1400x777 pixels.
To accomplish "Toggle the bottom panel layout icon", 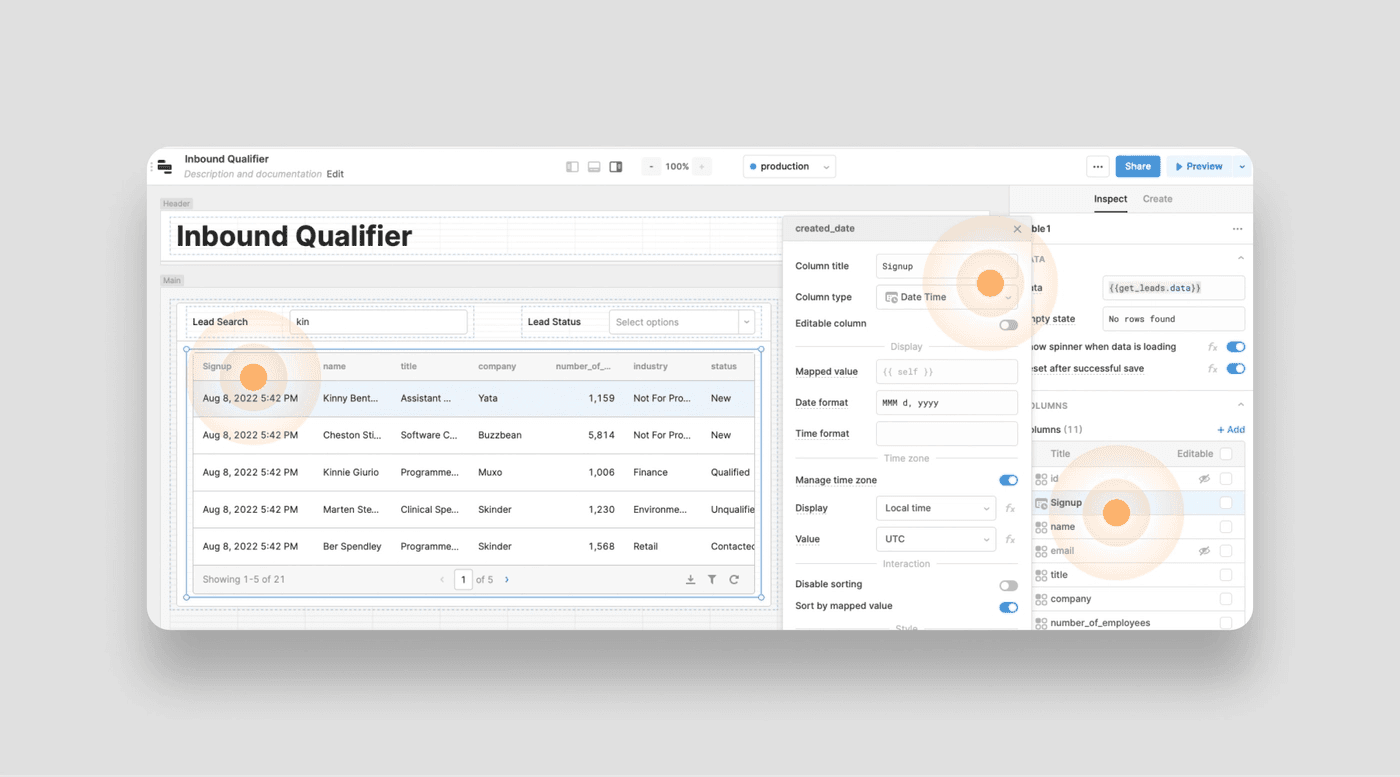I will tap(594, 167).
